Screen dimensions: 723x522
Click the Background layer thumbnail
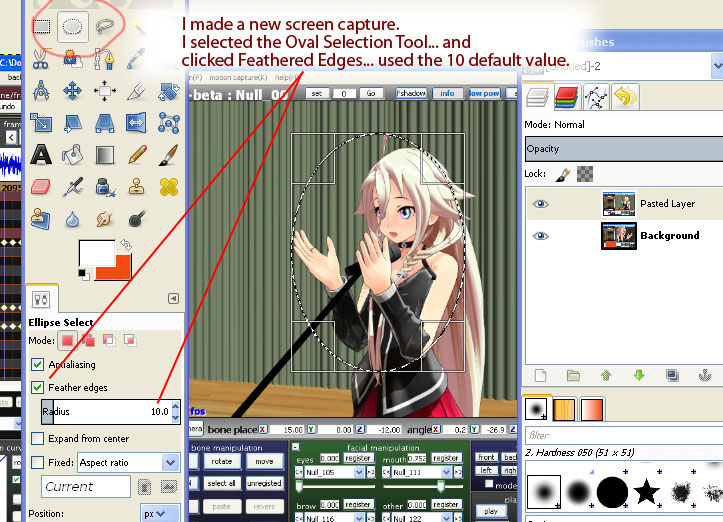click(618, 236)
